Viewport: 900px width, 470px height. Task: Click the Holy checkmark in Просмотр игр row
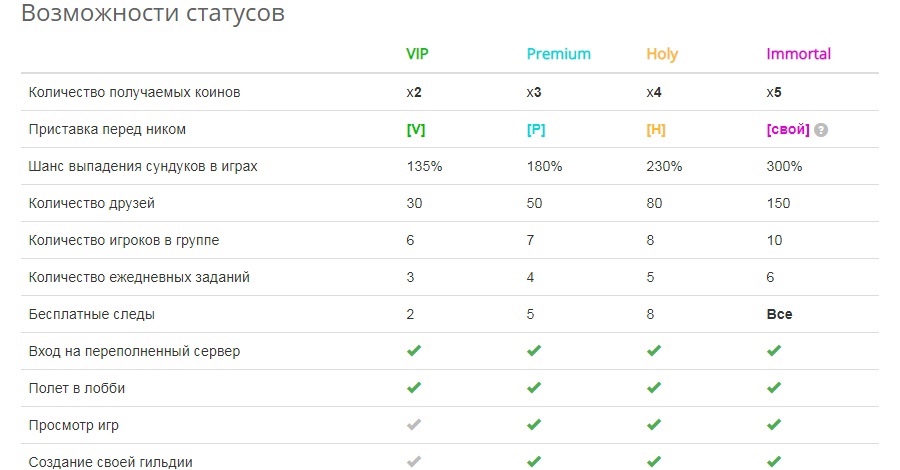pyautogui.click(x=654, y=425)
